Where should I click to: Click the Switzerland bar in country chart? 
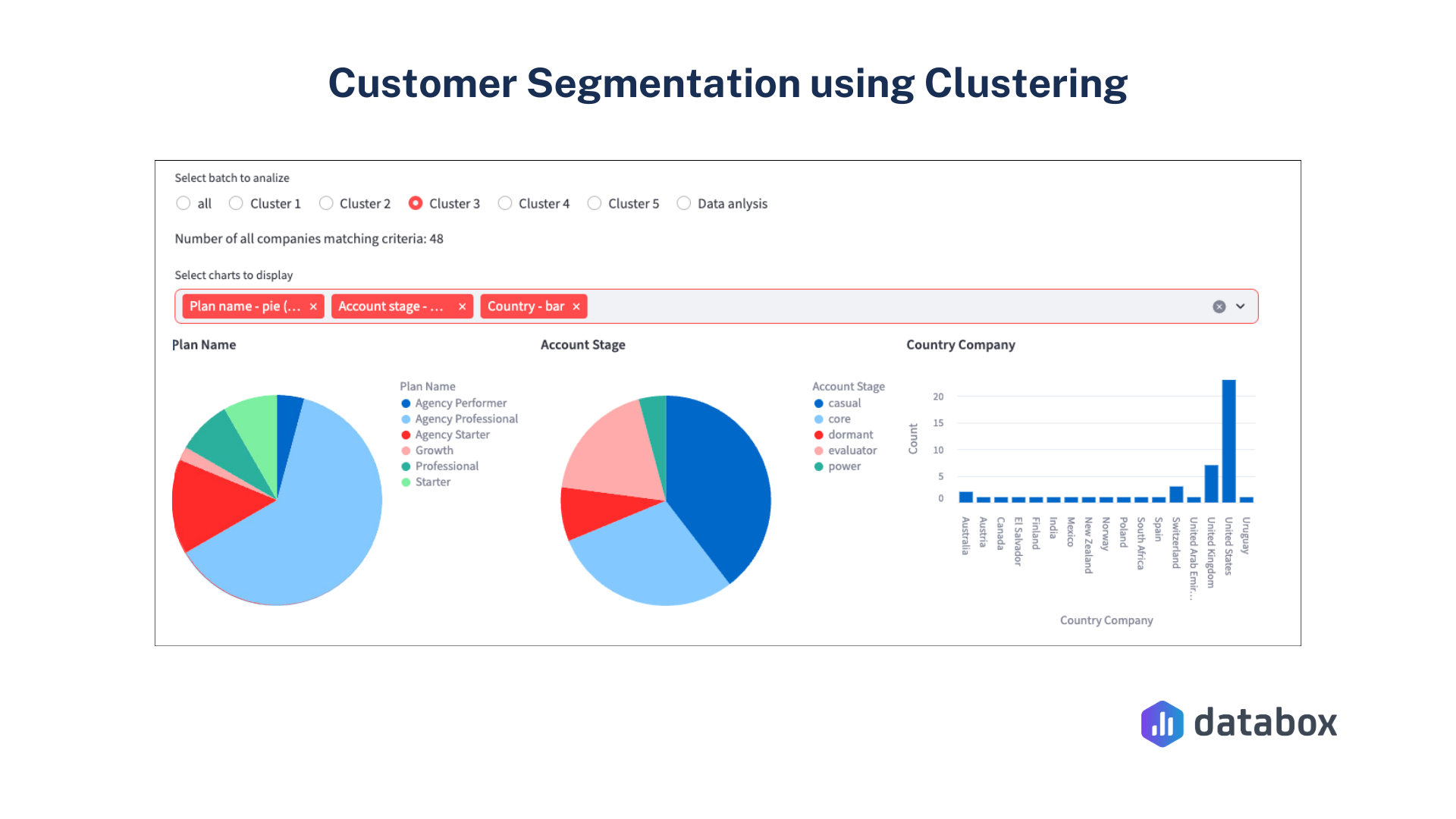1176,494
